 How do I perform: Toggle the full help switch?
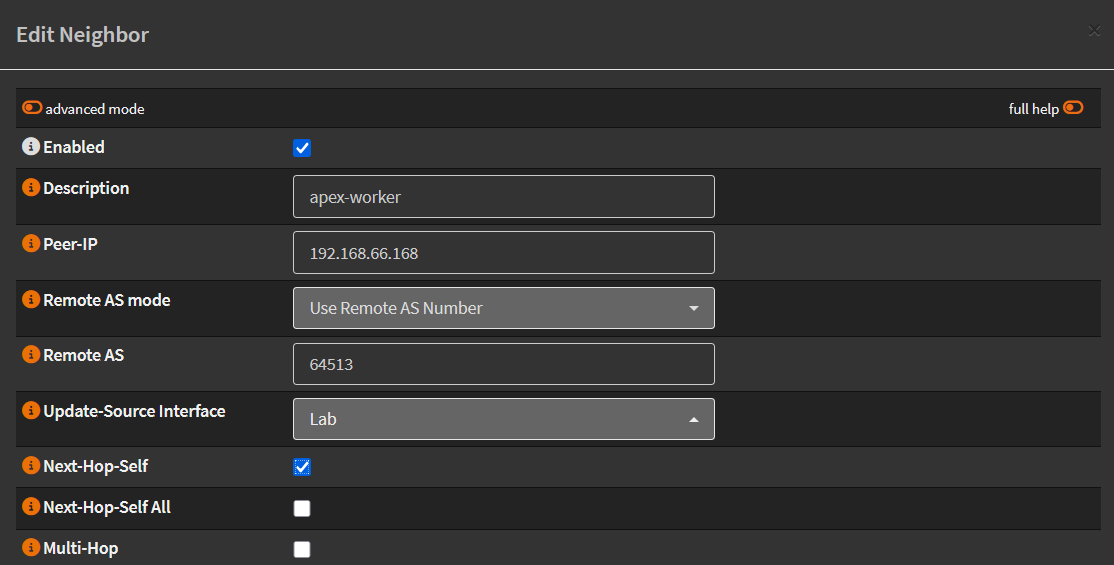coord(1073,108)
